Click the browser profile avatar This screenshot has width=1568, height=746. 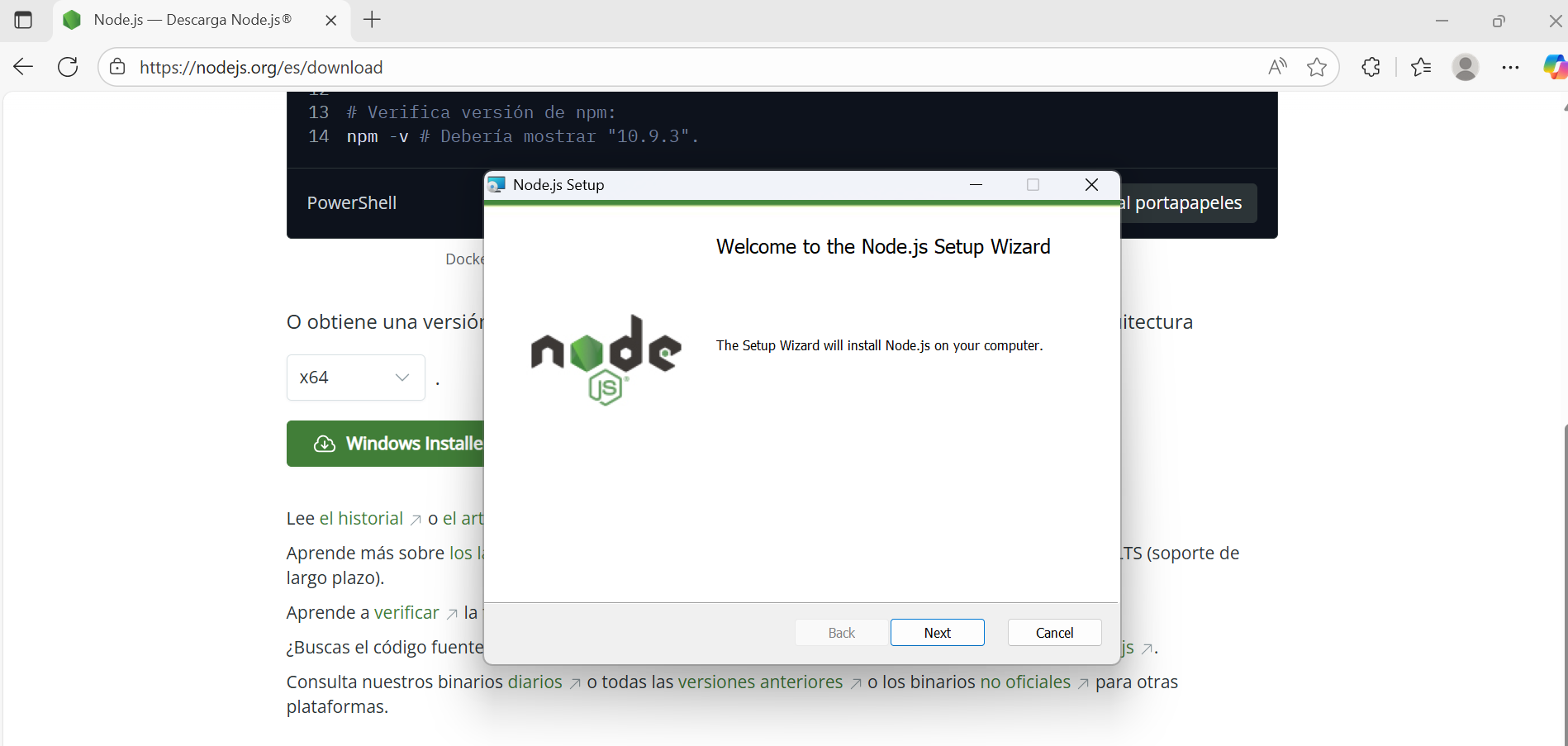point(1466,67)
